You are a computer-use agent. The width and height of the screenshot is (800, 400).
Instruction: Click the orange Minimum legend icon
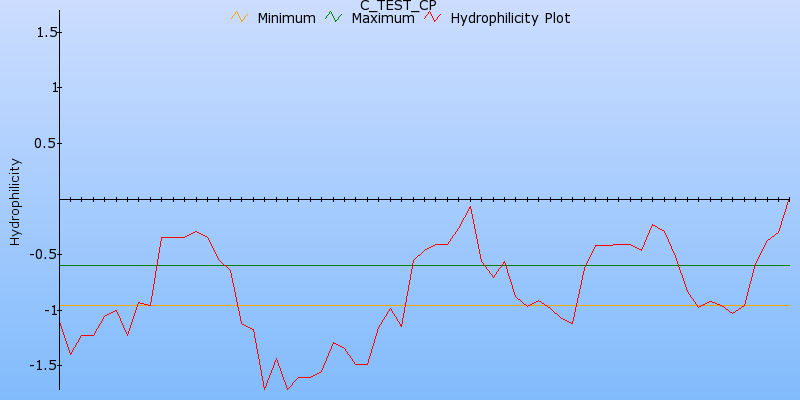tap(238, 17)
